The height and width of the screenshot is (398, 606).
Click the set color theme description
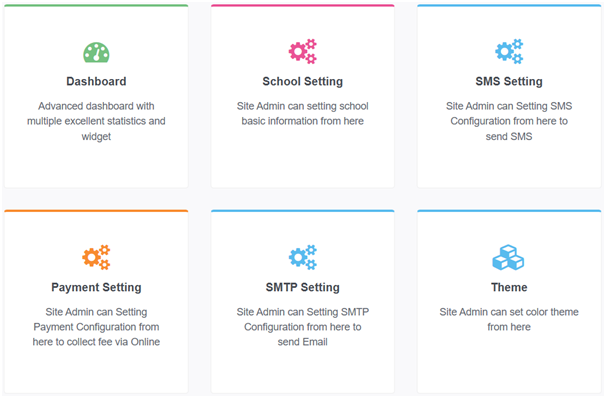pos(509,319)
